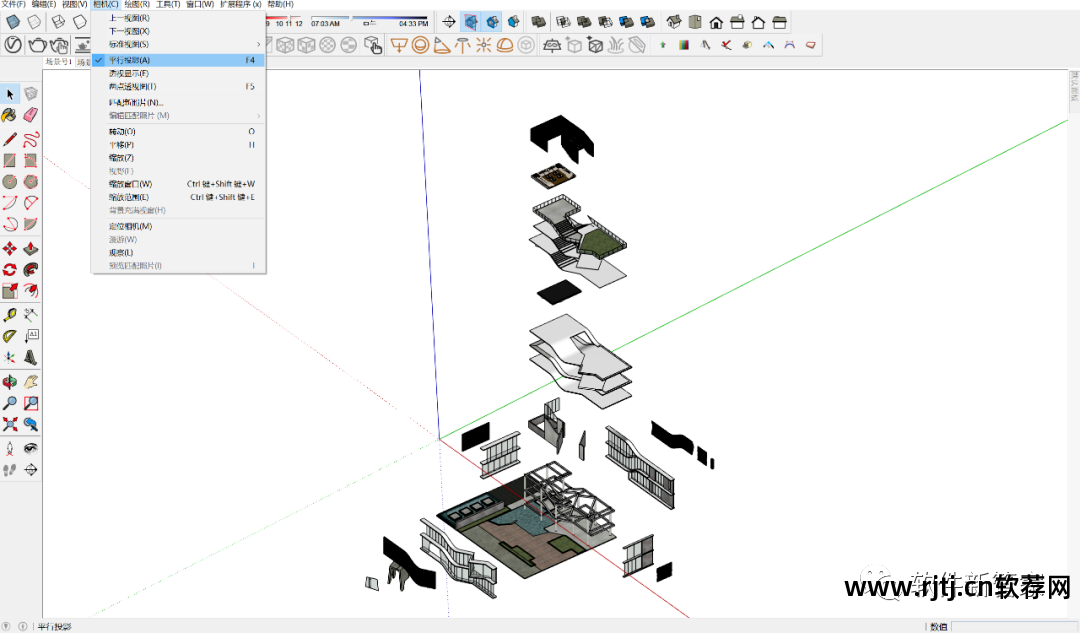The width and height of the screenshot is (1080, 633).
Task: Pick the Rectangle drawing tool
Action: click(10, 160)
